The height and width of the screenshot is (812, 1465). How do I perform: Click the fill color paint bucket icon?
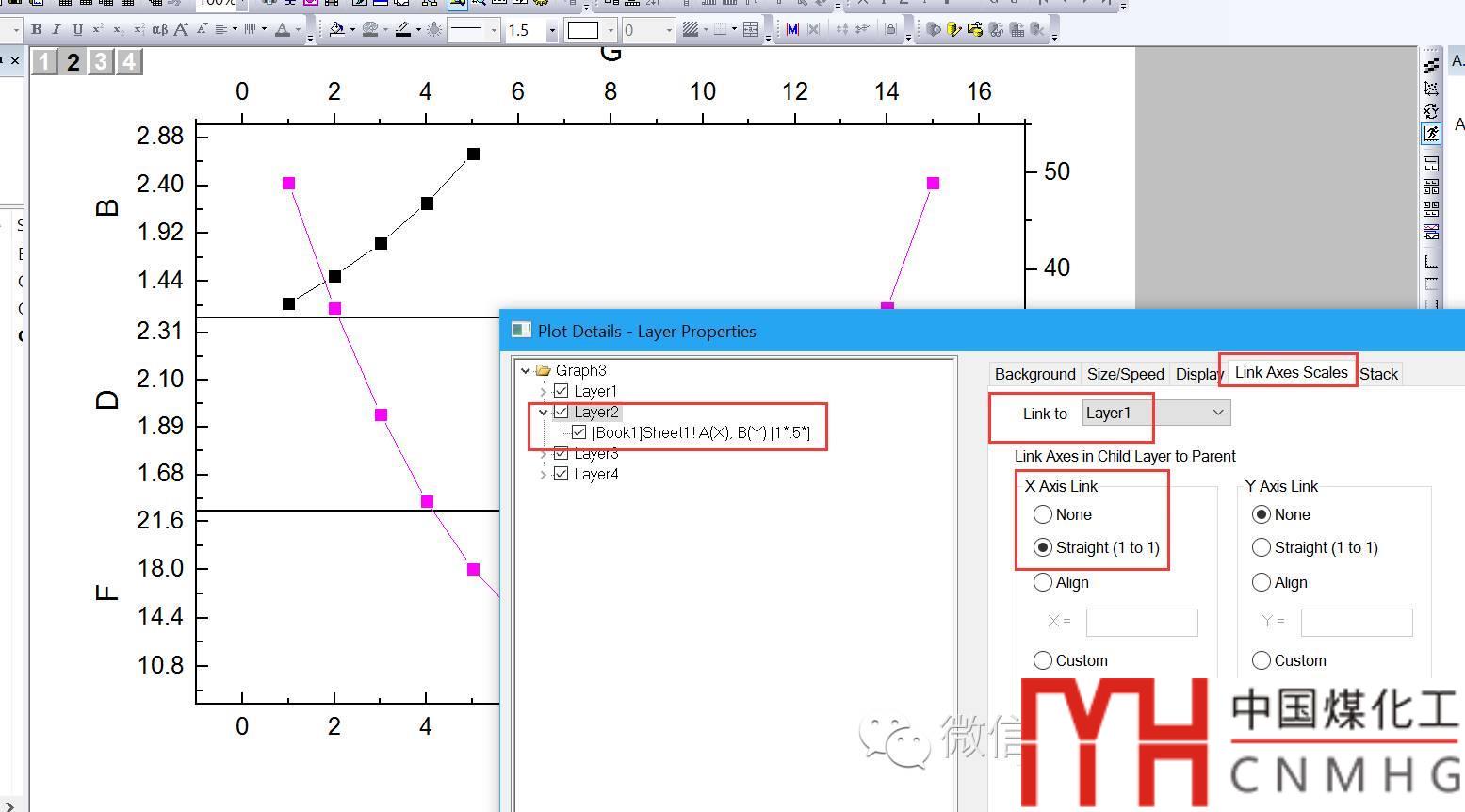point(336,29)
